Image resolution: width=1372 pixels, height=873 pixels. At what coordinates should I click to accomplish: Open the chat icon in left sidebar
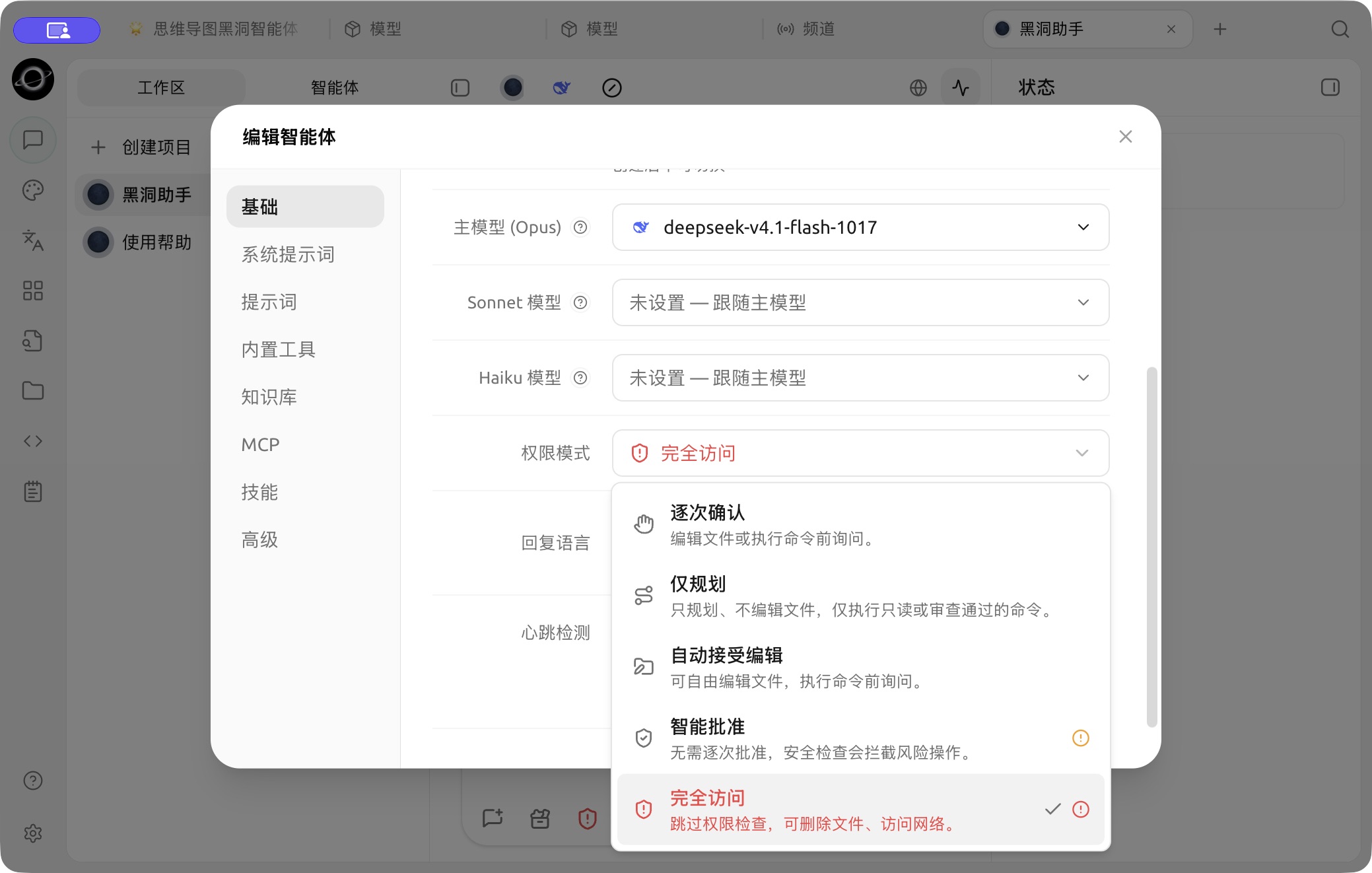(33, 140)
